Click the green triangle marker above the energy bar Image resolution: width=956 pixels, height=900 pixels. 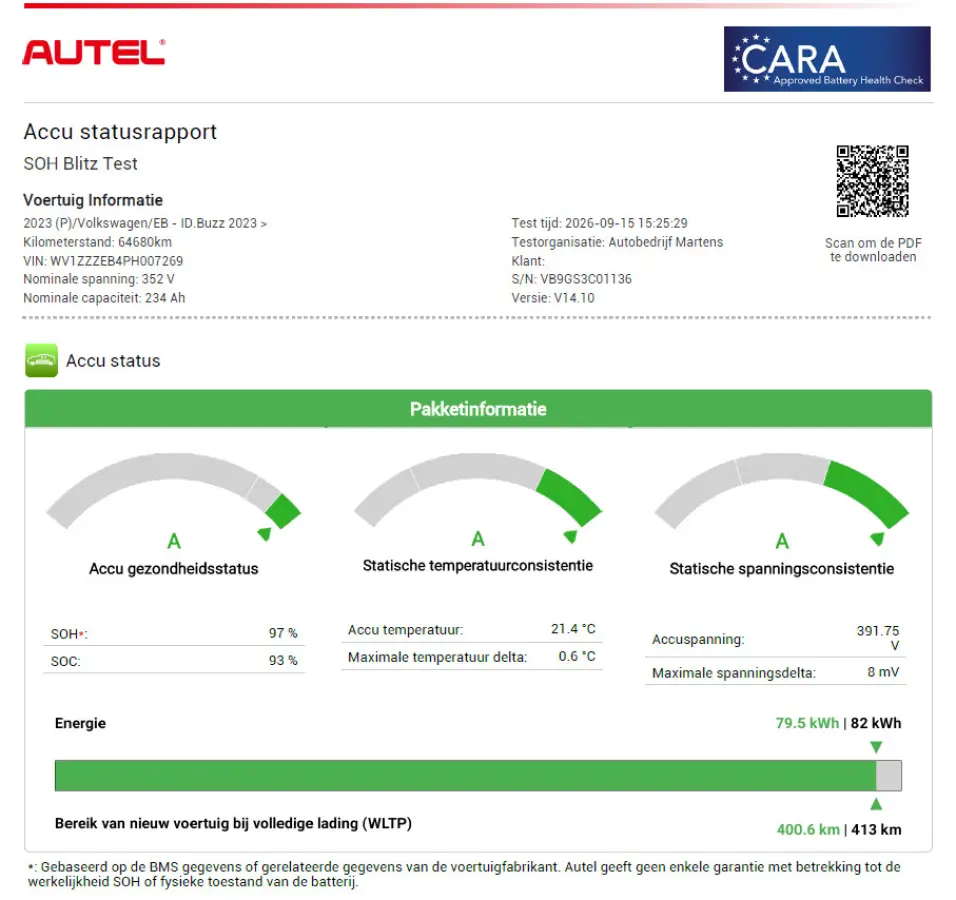(x=876, y=747)
